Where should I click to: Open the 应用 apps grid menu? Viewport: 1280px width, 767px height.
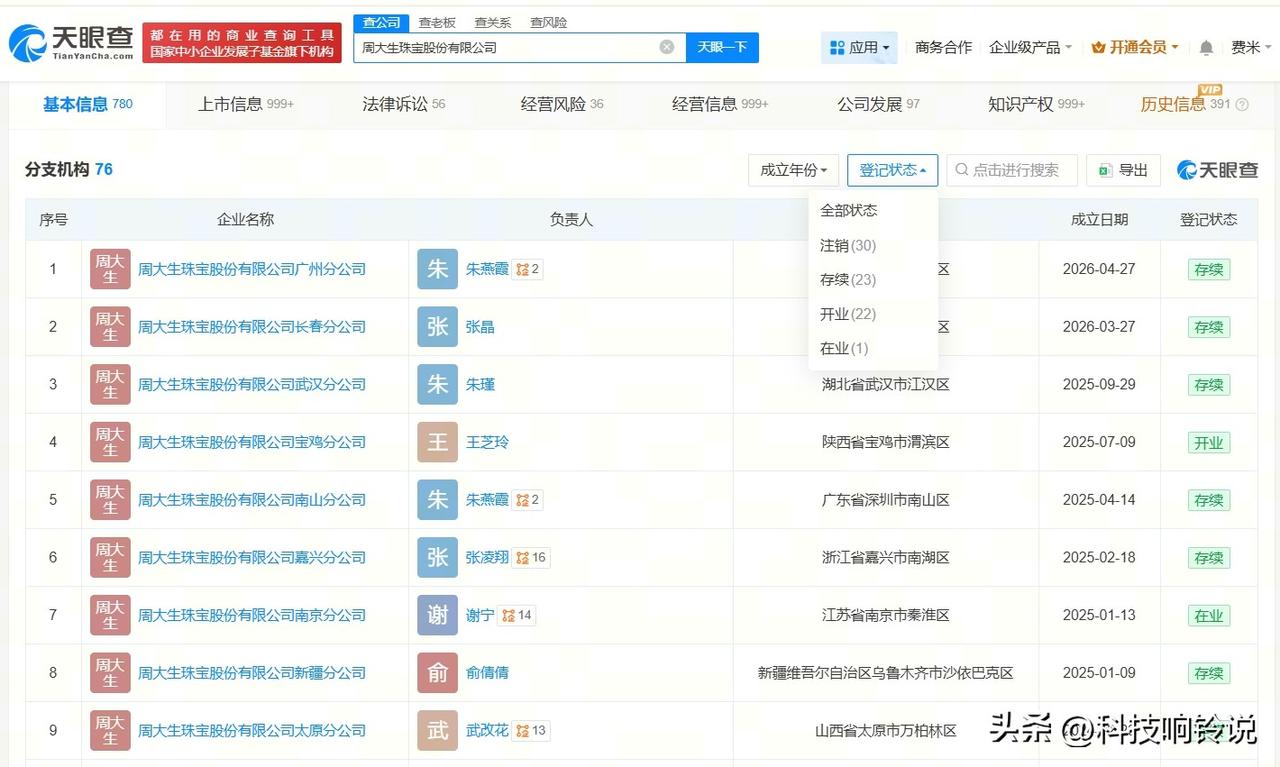pos(859,47)
